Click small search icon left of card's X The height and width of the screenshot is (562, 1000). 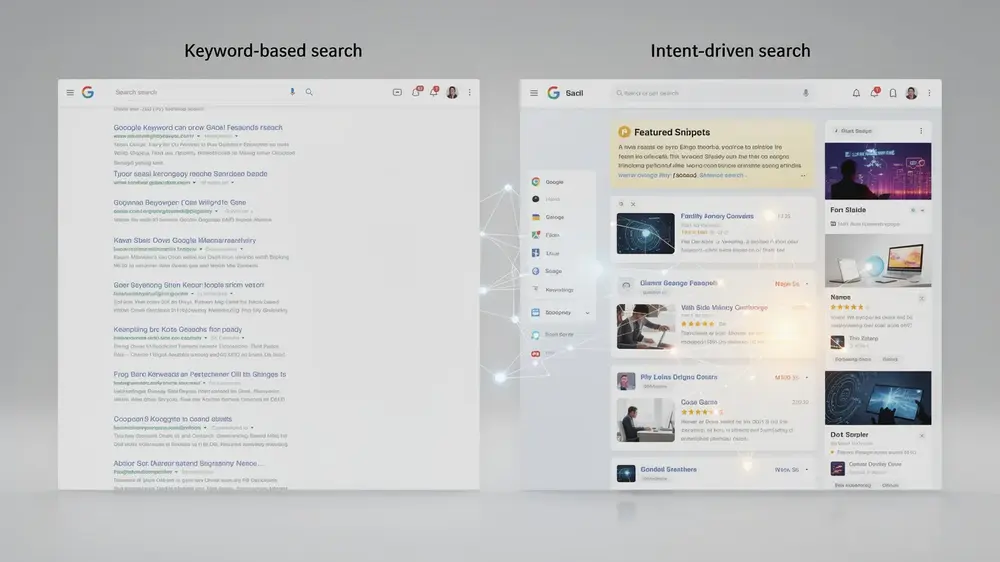click(621, 204)
